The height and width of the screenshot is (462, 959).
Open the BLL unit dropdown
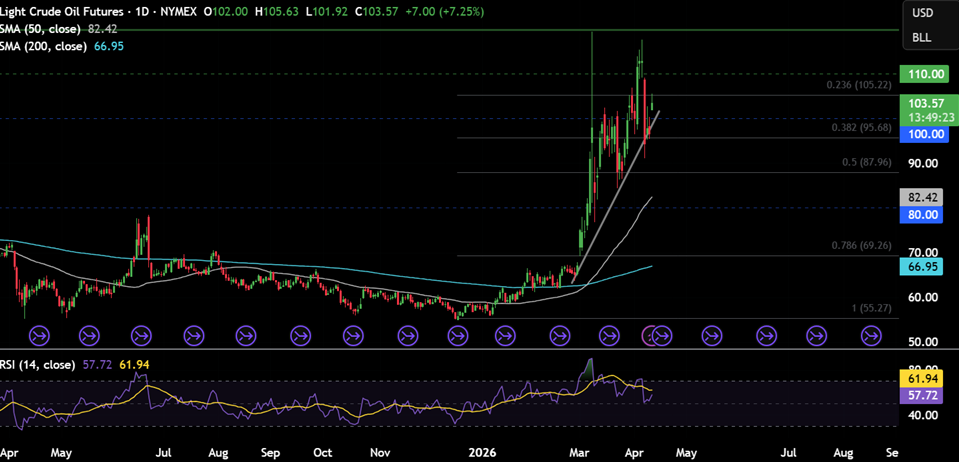[x=922, y=38]
